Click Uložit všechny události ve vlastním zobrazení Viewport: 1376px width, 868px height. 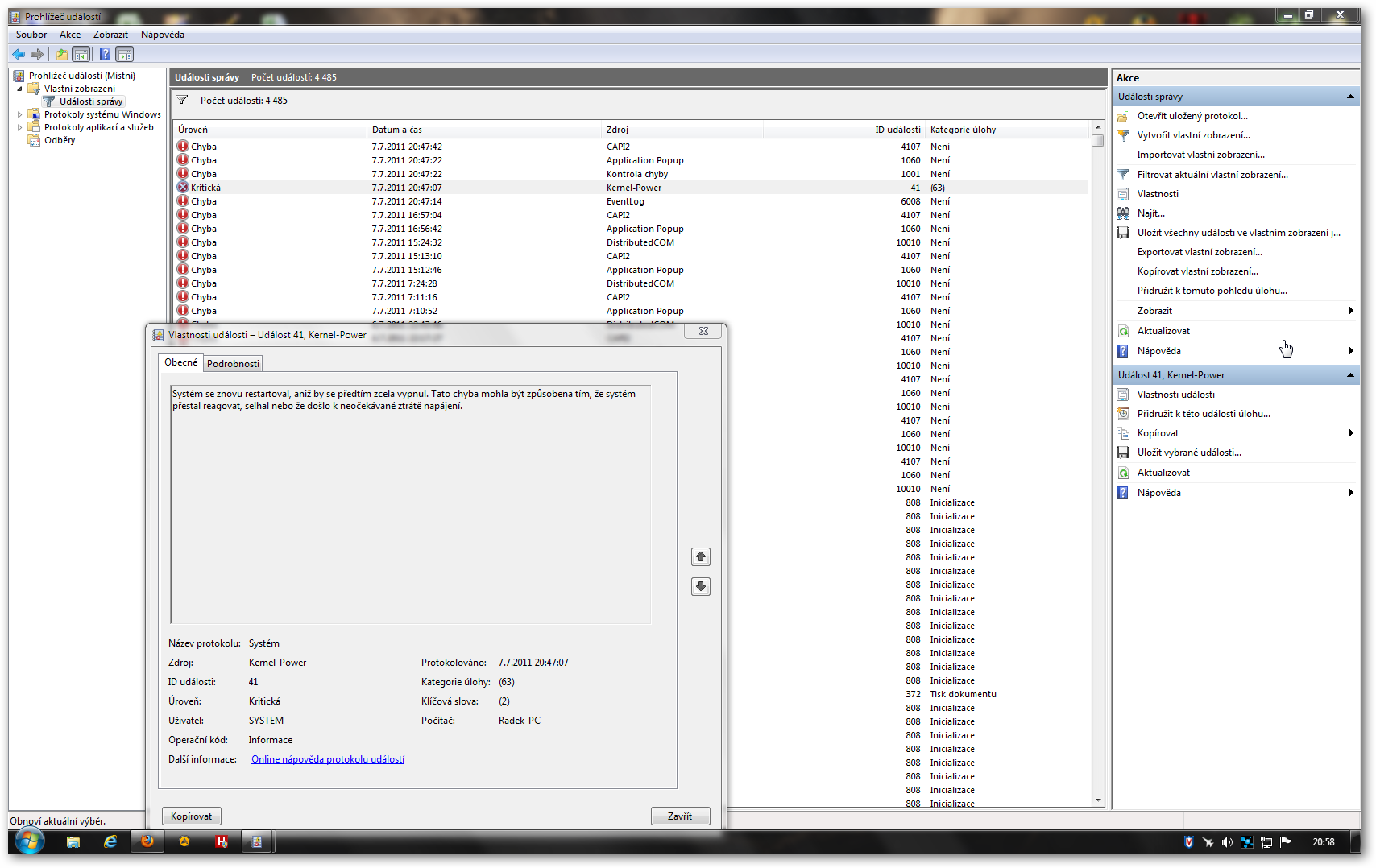(x=1239, y=233)
